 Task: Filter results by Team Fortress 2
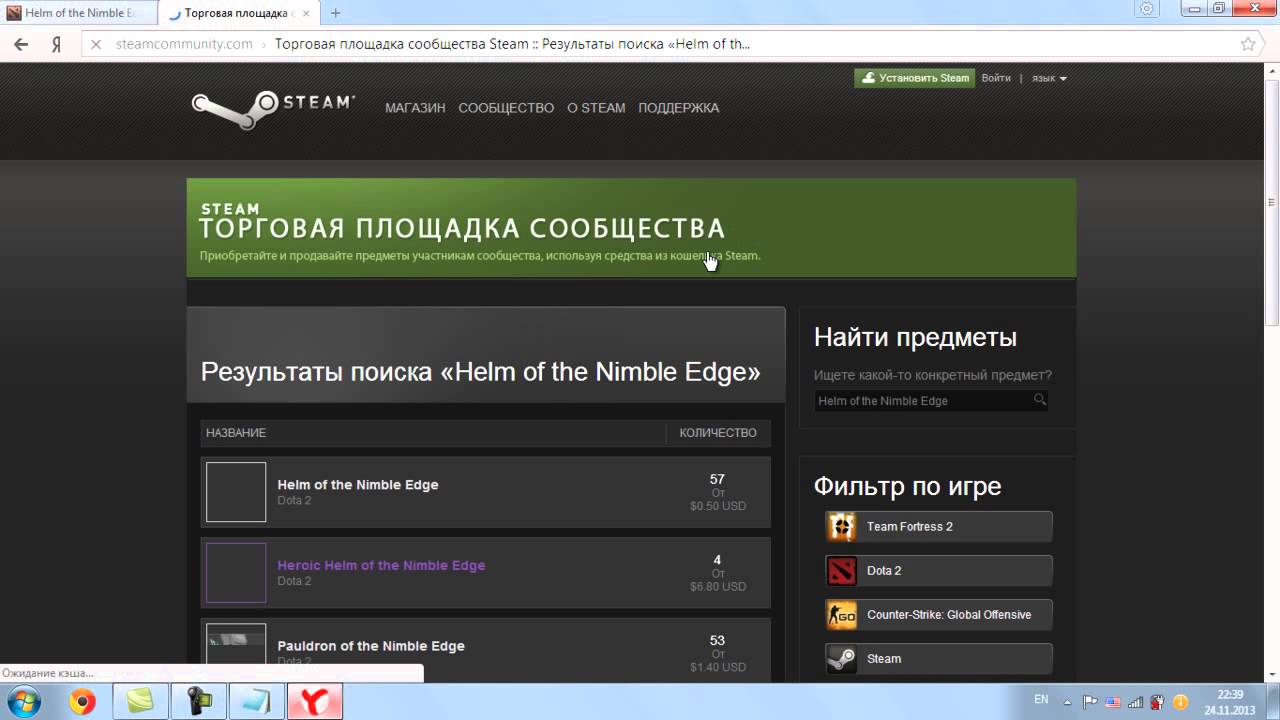tap(939, 527)
